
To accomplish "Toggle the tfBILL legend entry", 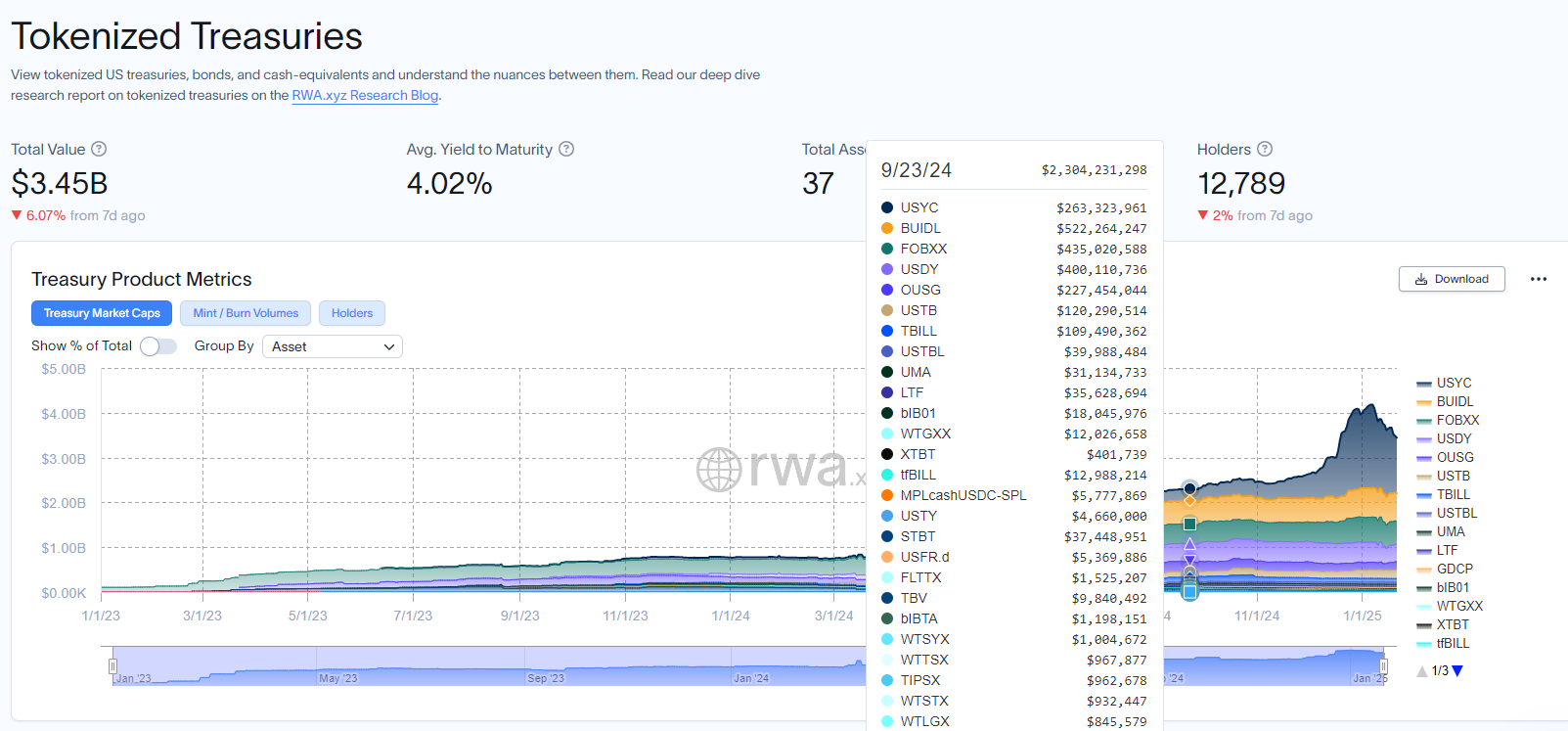I will tap(1453, 643).
